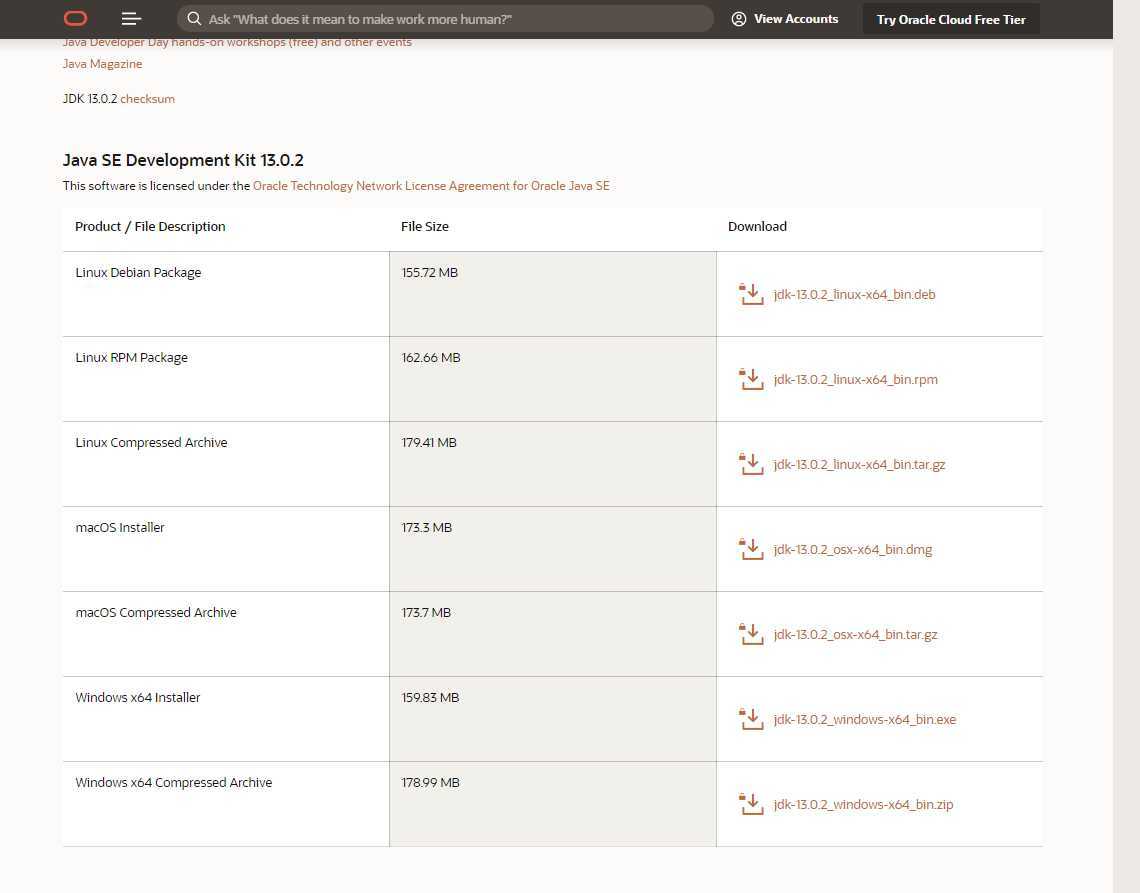
Task: Download jdk-13.0.2_osx-x64_bin.dmg link
Action: 853,550
